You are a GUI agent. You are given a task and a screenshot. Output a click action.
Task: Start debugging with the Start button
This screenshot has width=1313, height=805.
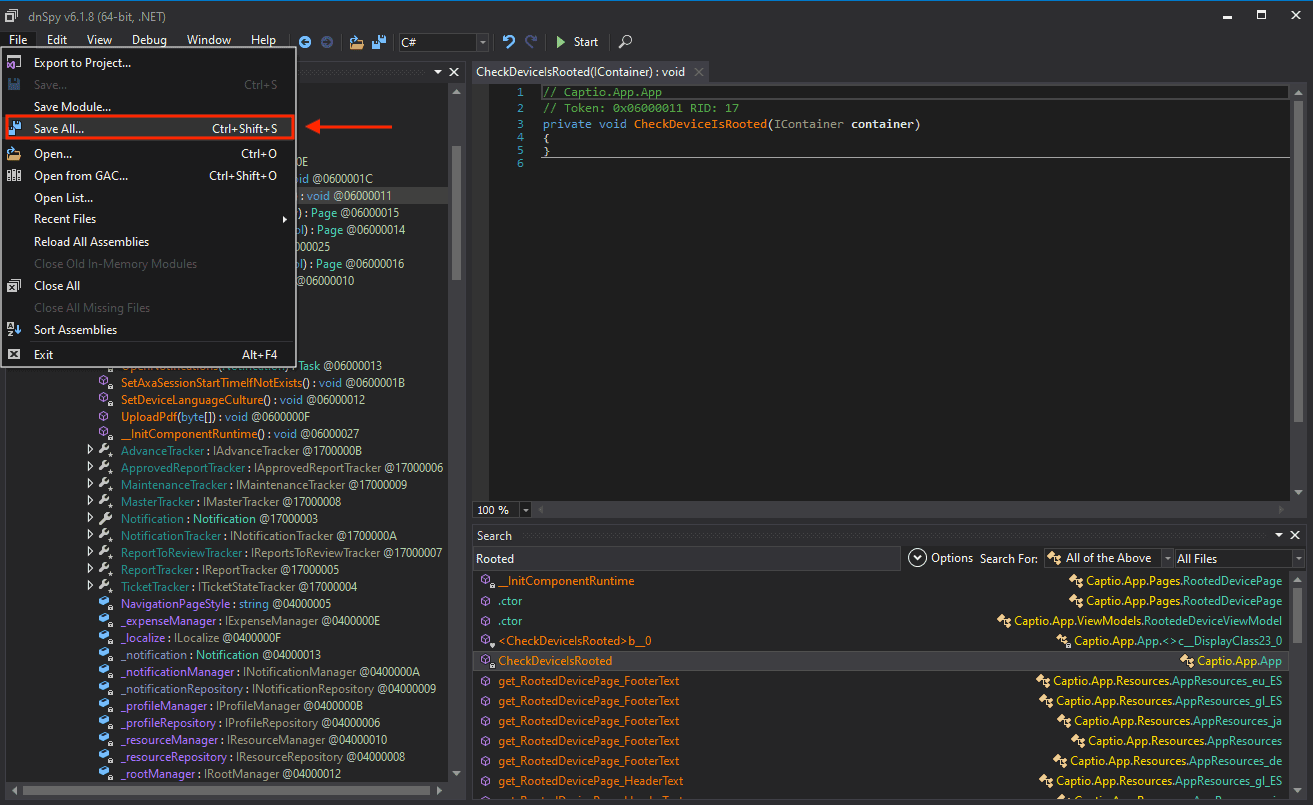pyautogui.click(x=577, y=42)
